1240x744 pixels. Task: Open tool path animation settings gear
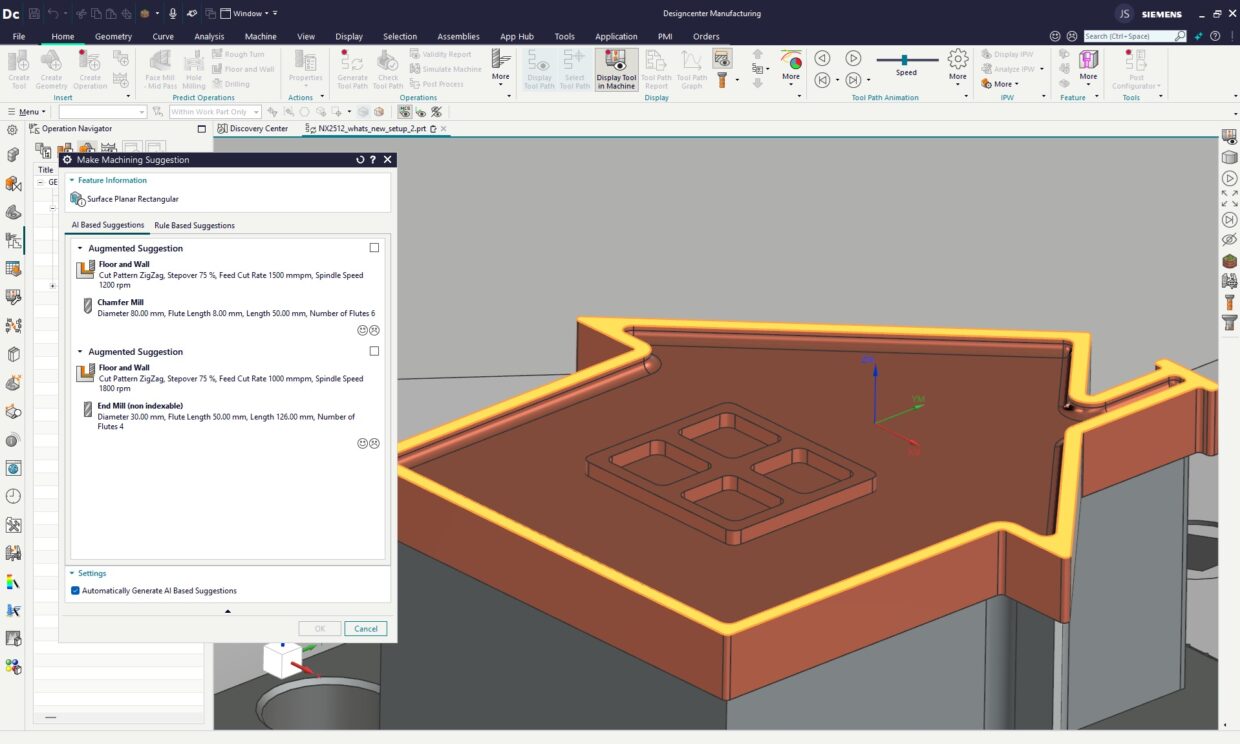pos(958,59)
